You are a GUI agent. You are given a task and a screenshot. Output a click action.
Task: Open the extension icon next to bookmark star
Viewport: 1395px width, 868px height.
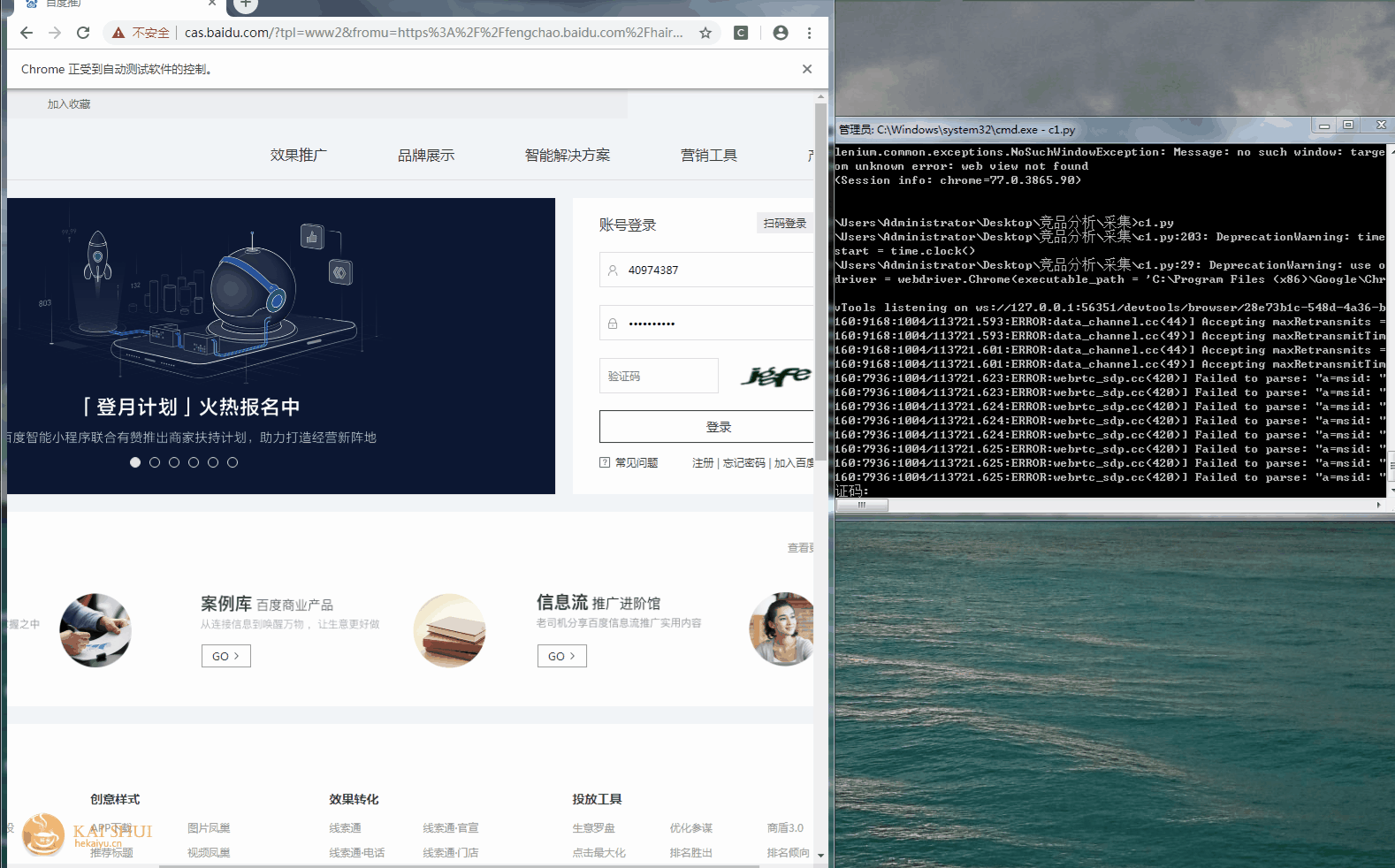(x=741, y=33)
